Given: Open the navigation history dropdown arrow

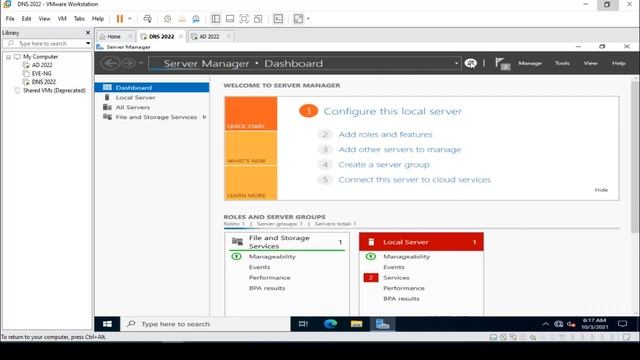Looking at the screenshot, I should 141,63.
